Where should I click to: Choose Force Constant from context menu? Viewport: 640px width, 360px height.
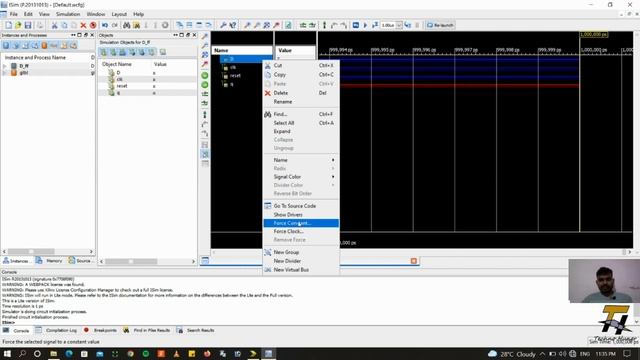[301, 223]
